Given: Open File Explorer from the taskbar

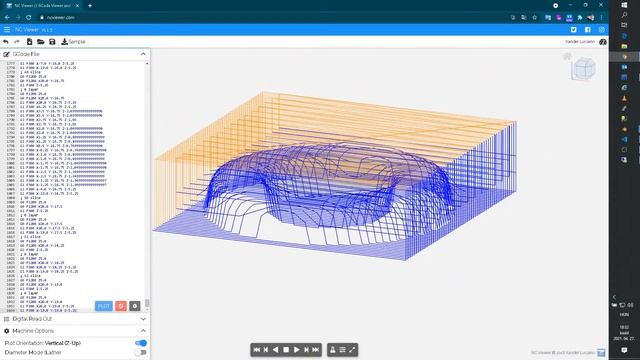Looking at the screenshot, I should (x=624, y=46).
